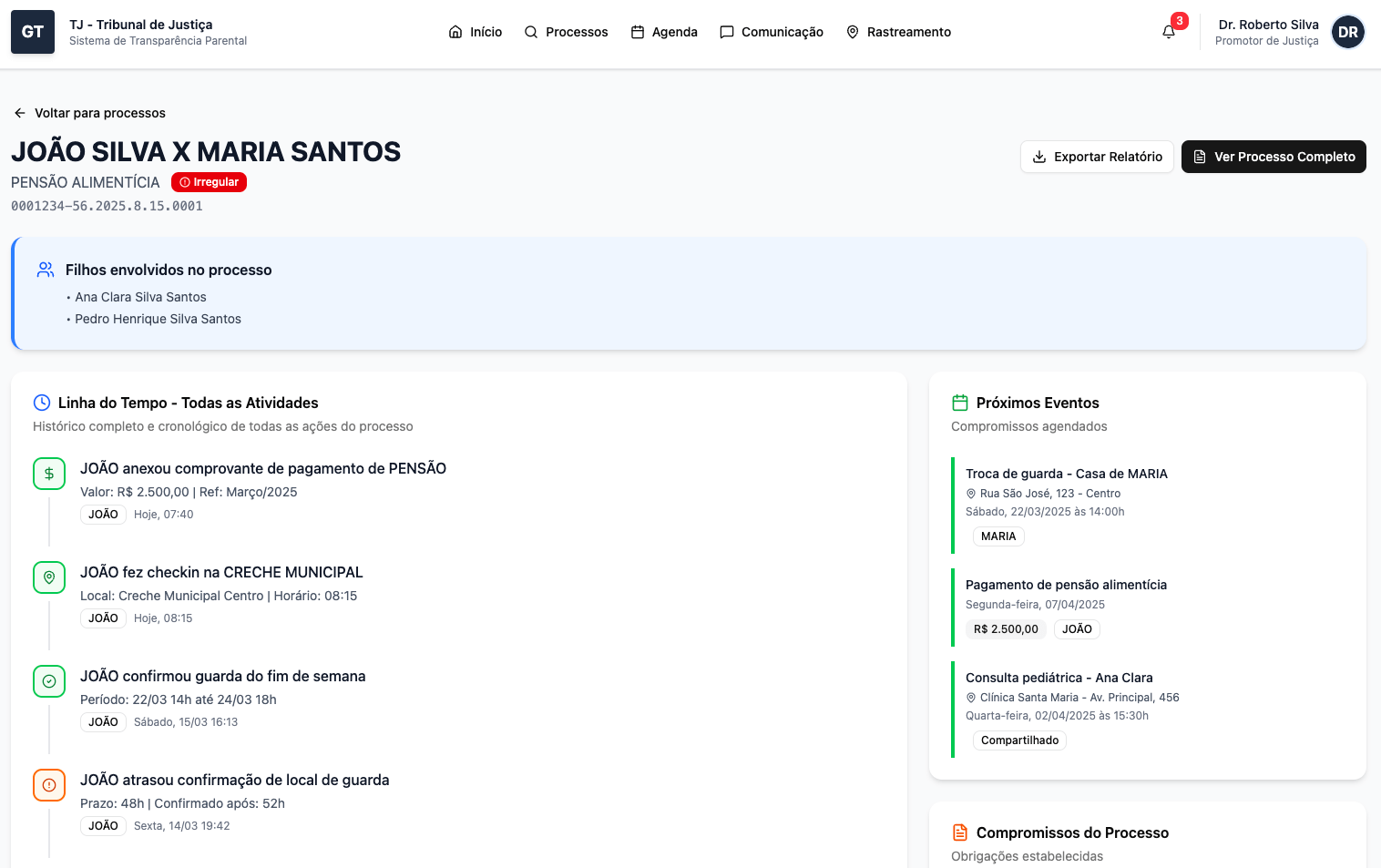Click the red Irregular status badge
Screen dimensions: 1381x868
tap(209, 182)
